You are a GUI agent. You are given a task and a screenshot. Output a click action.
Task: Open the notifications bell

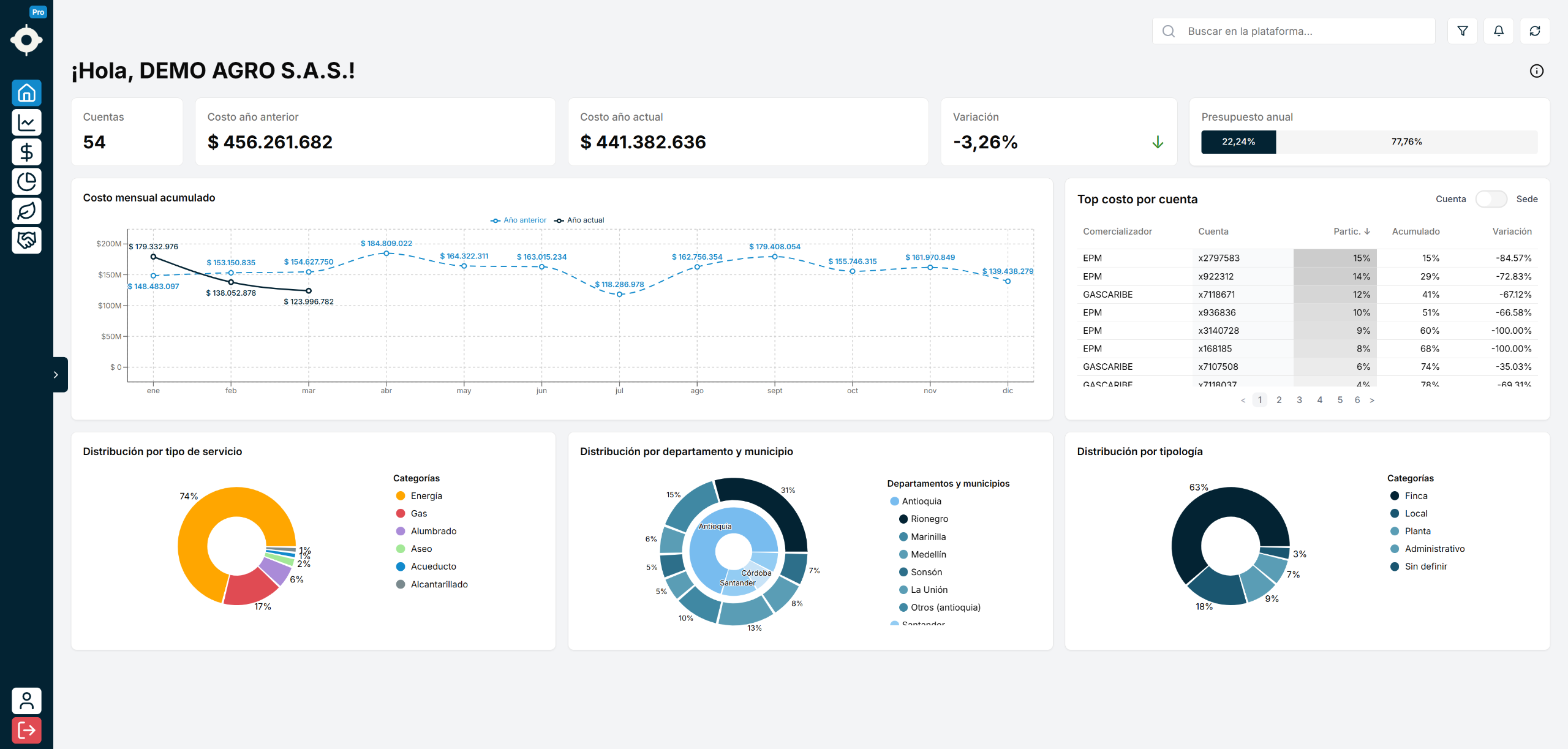tap(1498, 31)
